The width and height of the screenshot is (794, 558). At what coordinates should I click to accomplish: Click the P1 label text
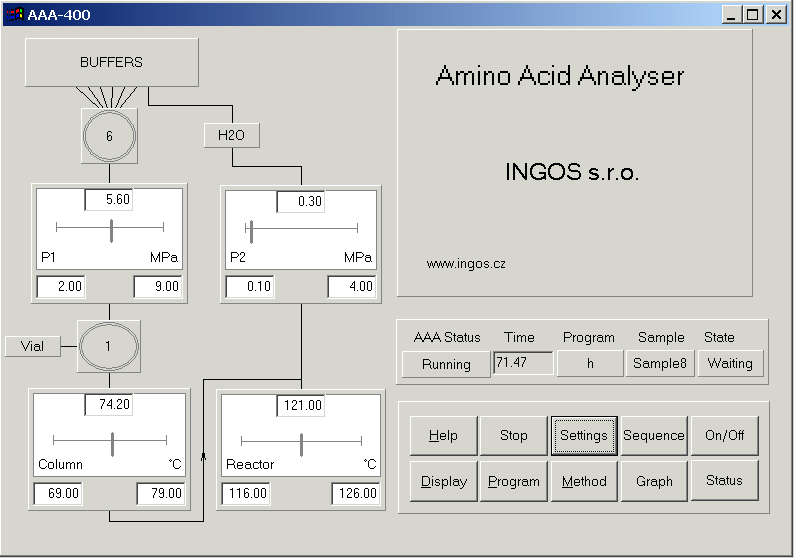pos(48,257)
